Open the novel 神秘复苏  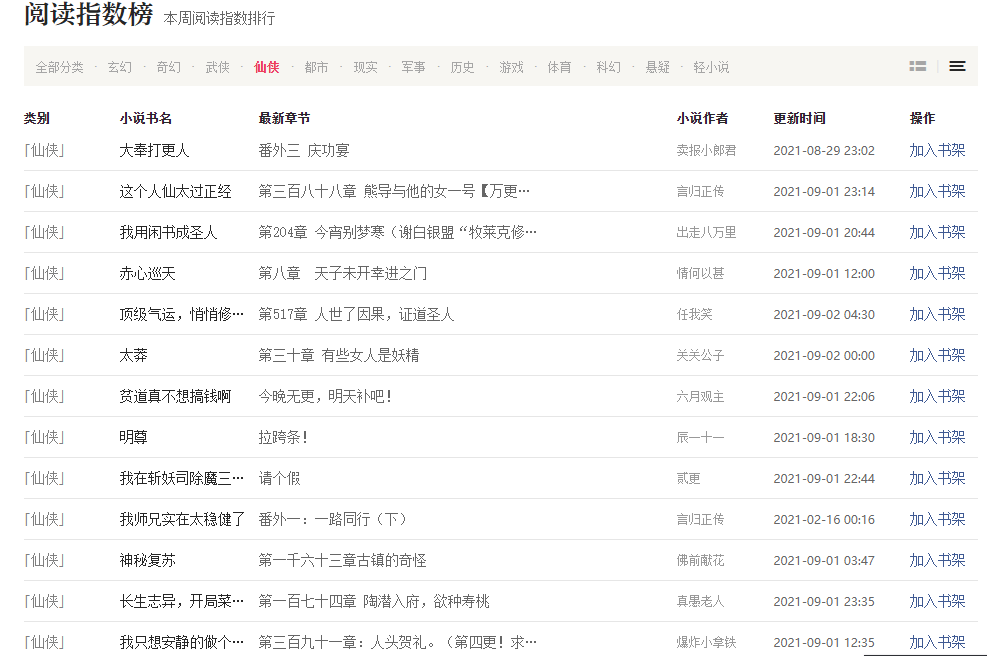pyautogui.click(x=147, y=560)
